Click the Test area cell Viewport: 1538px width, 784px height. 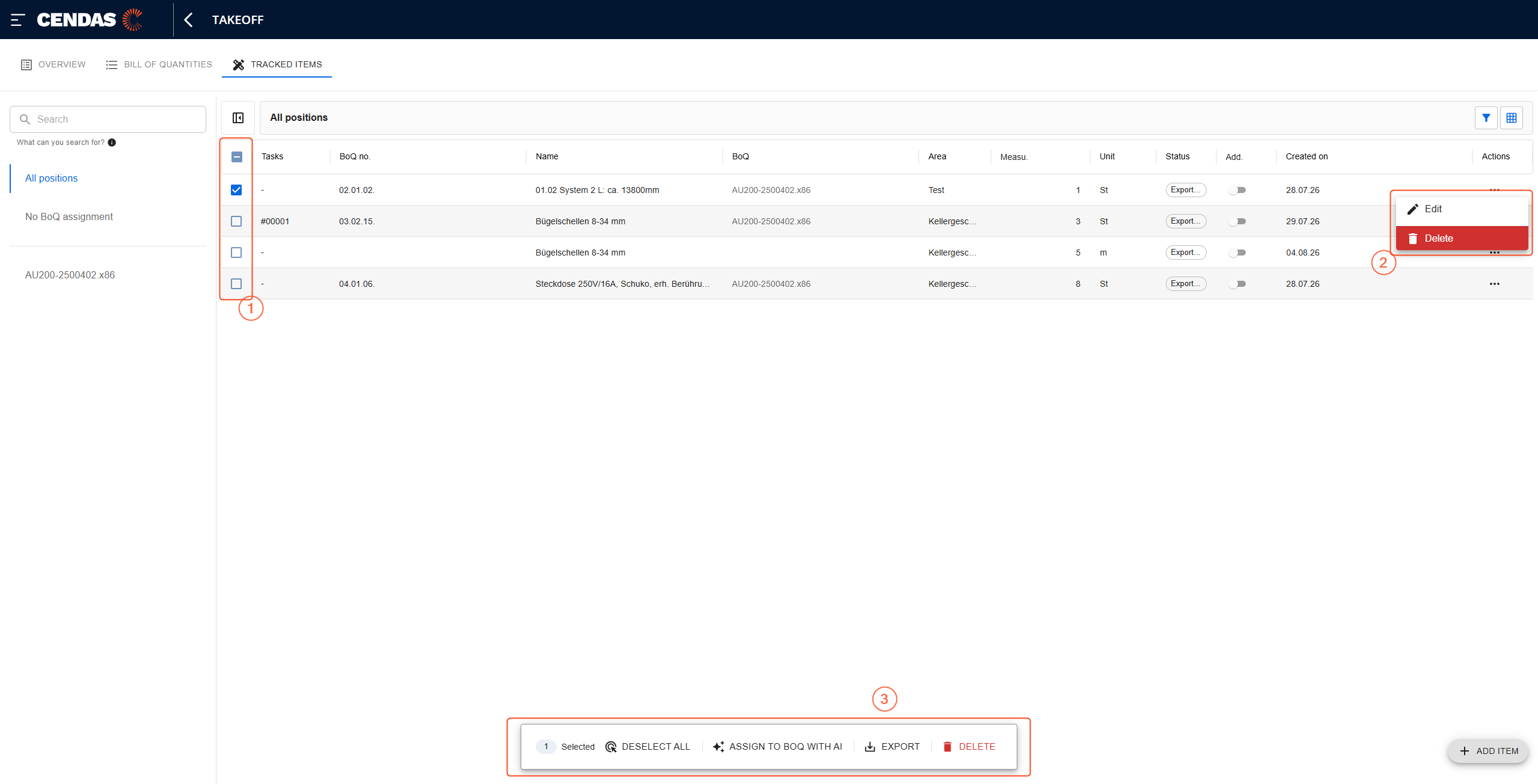coord(936,190)
